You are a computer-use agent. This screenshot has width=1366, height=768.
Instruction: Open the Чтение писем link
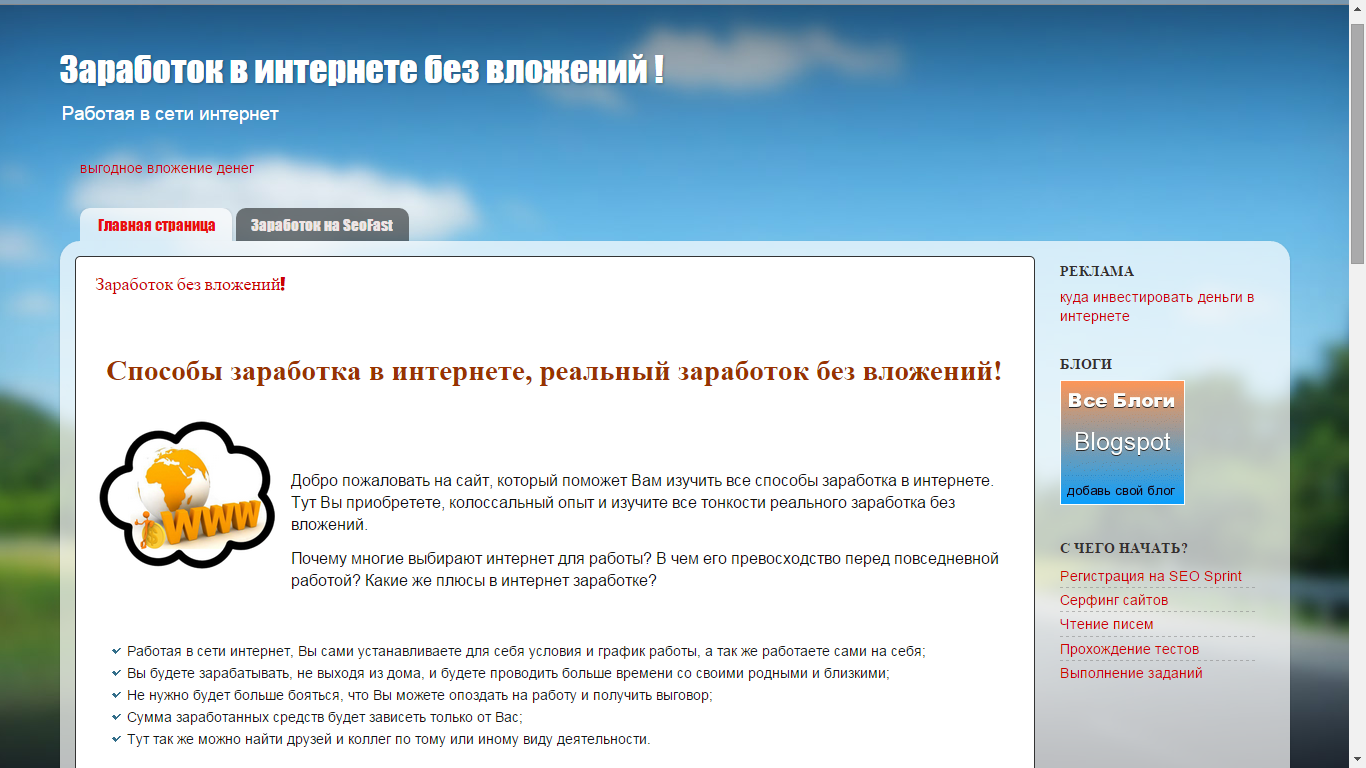(x=1107, y=624)
